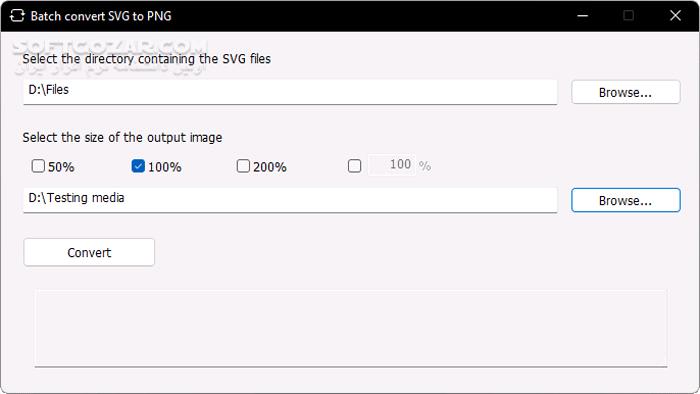Click inside the empty log output box

coord(351,328)
